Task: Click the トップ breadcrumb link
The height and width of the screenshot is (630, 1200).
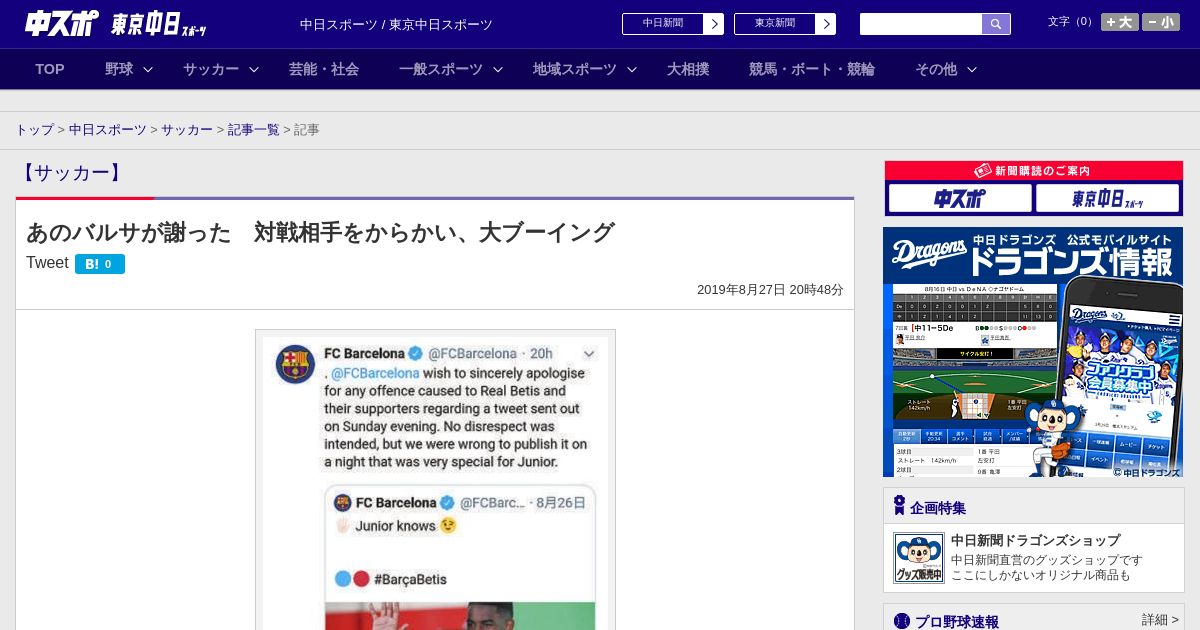Action: coord(34,130)
